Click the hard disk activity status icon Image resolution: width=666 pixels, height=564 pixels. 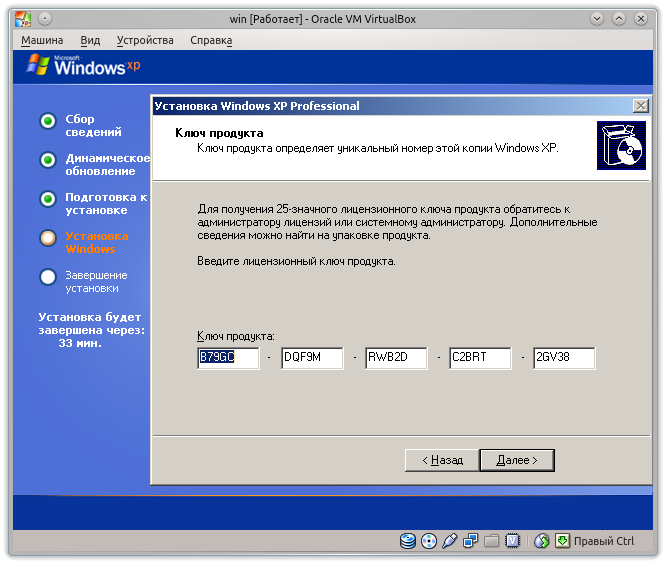click(x=408, y=541)
